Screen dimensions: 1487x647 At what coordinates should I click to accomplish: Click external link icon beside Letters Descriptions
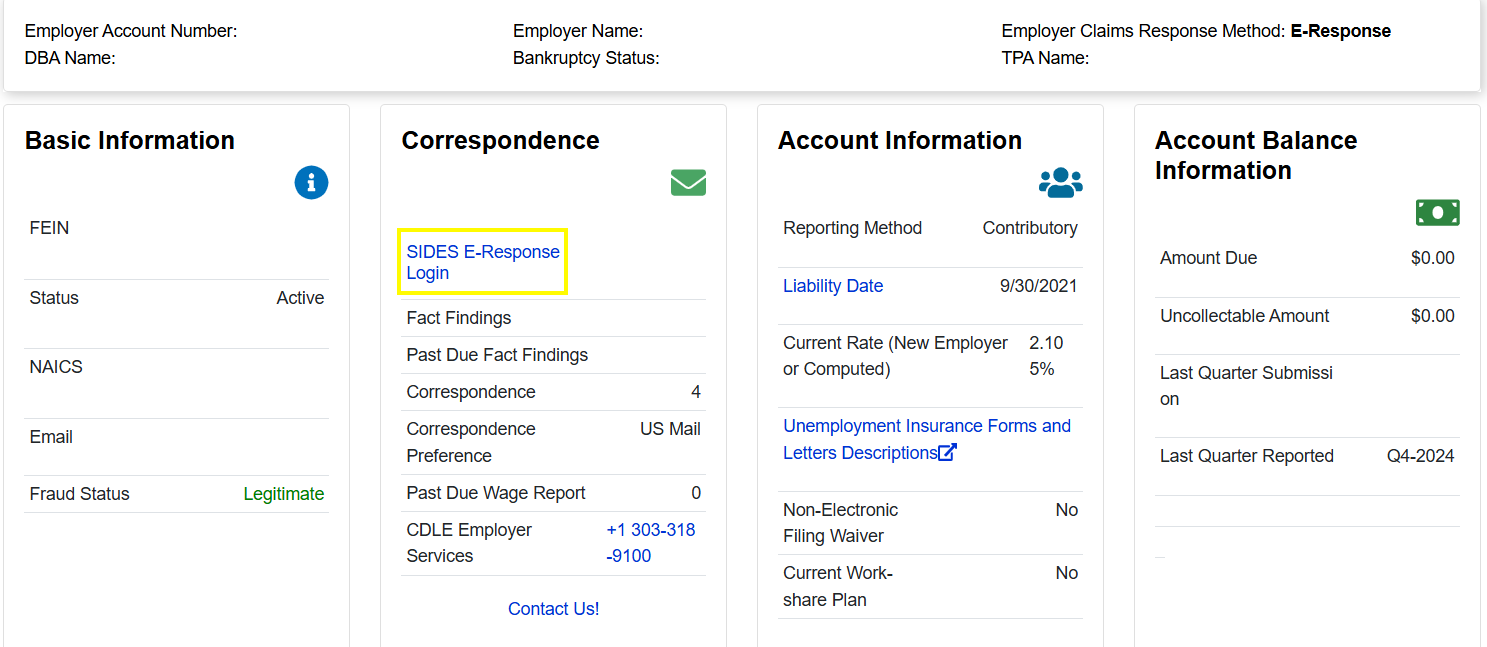(x=947, y=453)
